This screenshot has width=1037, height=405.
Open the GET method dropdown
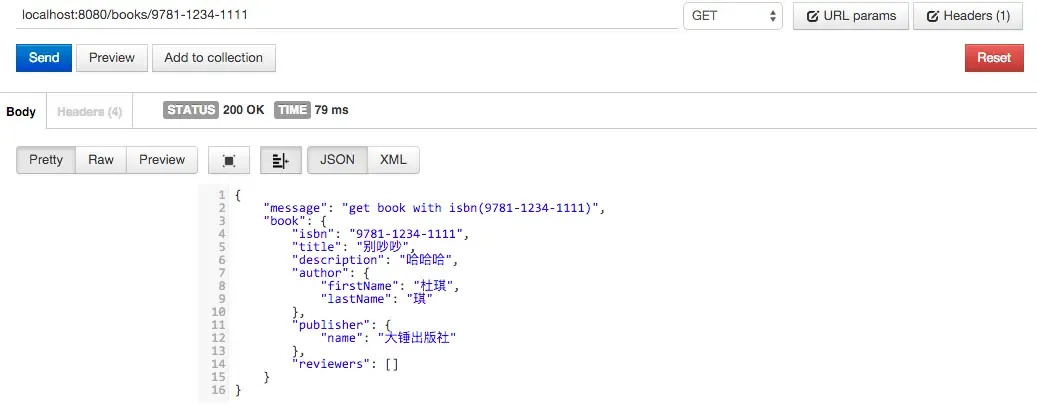[733, 16]
